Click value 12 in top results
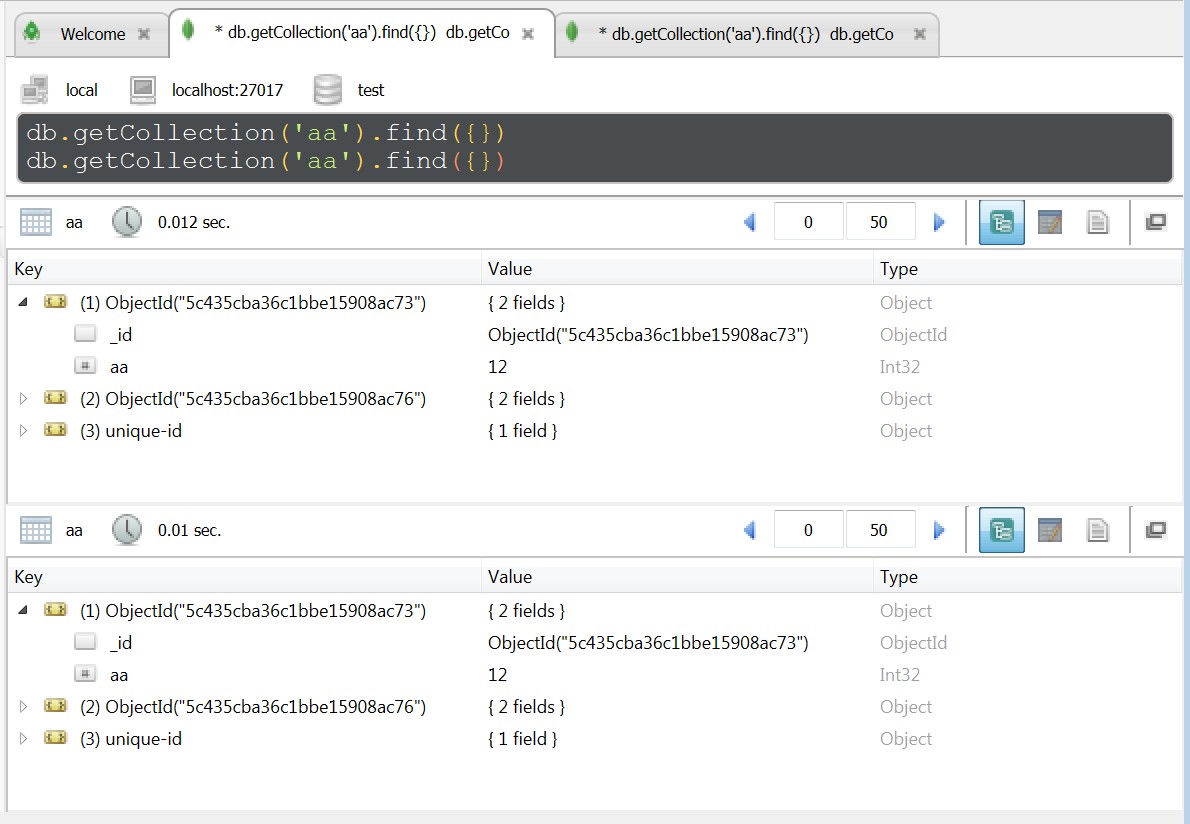 497,367
